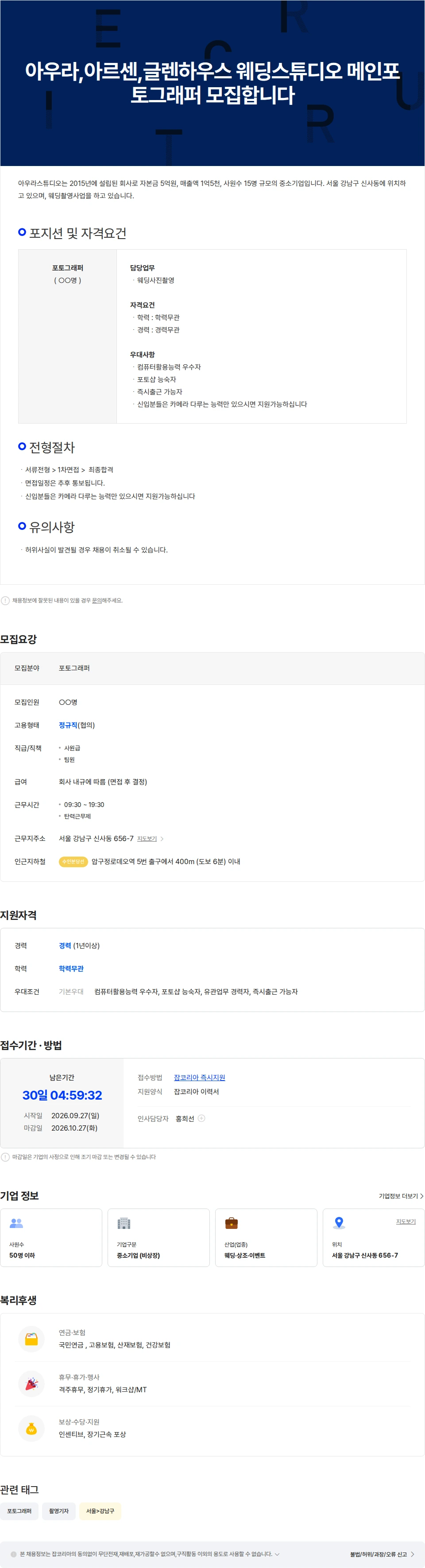Click the 인센티브, 장기근속 포상 benefits text
The height and width of the screenshot is (1568, 425).
tap(92, 1434)
